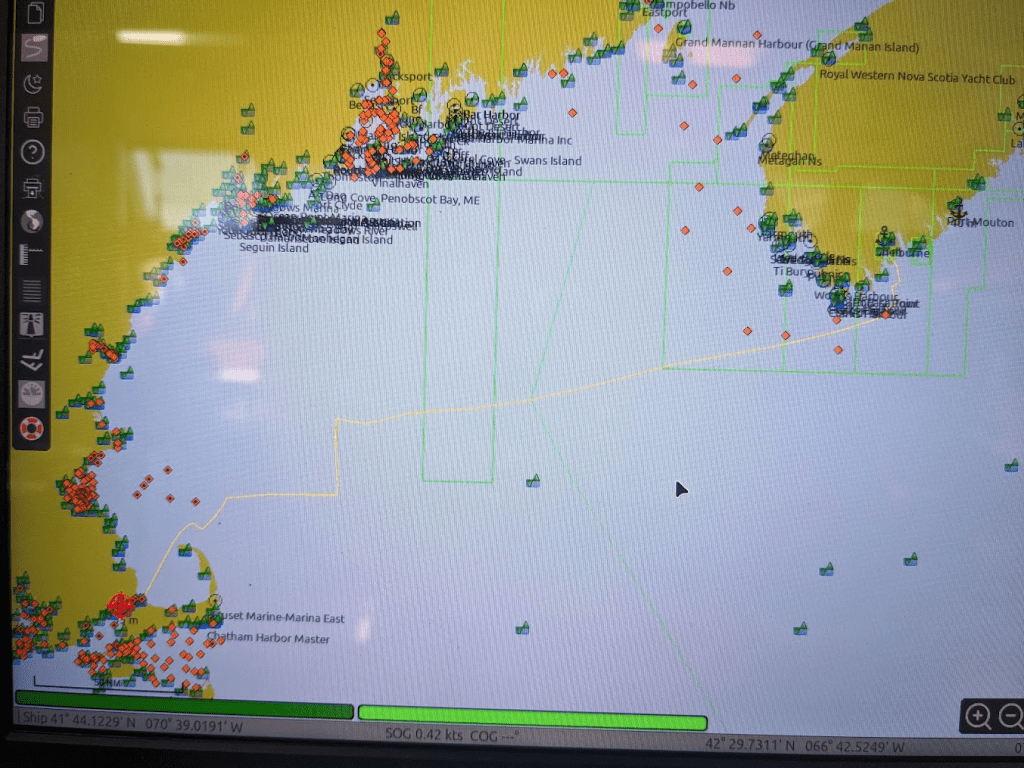Zoom in with magnifier plus button
The width and height of the screenshot is (1024, 768).
(x=978, y=716)
